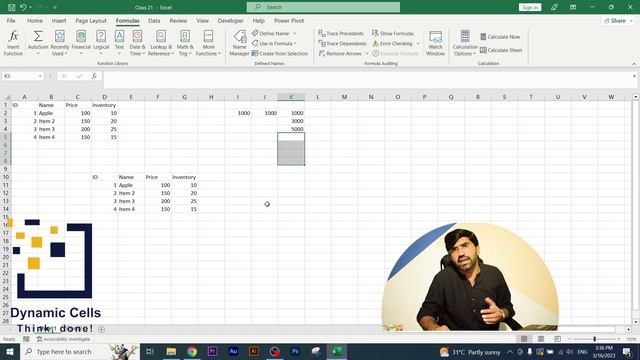
Task: Open the Text functions library
Action: (x=119, y=43)
